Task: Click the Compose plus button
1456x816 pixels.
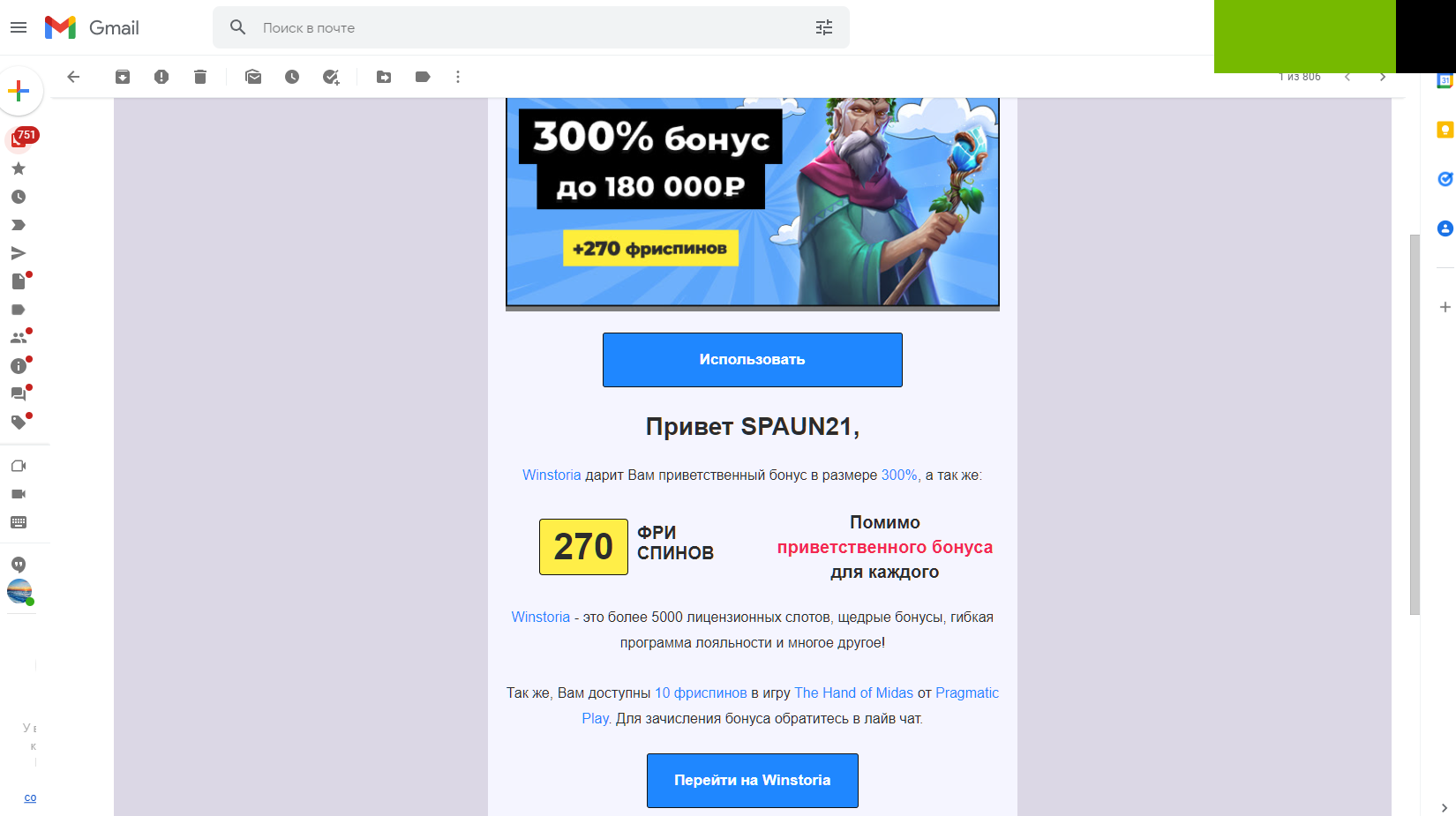Action: click(19, 91)
